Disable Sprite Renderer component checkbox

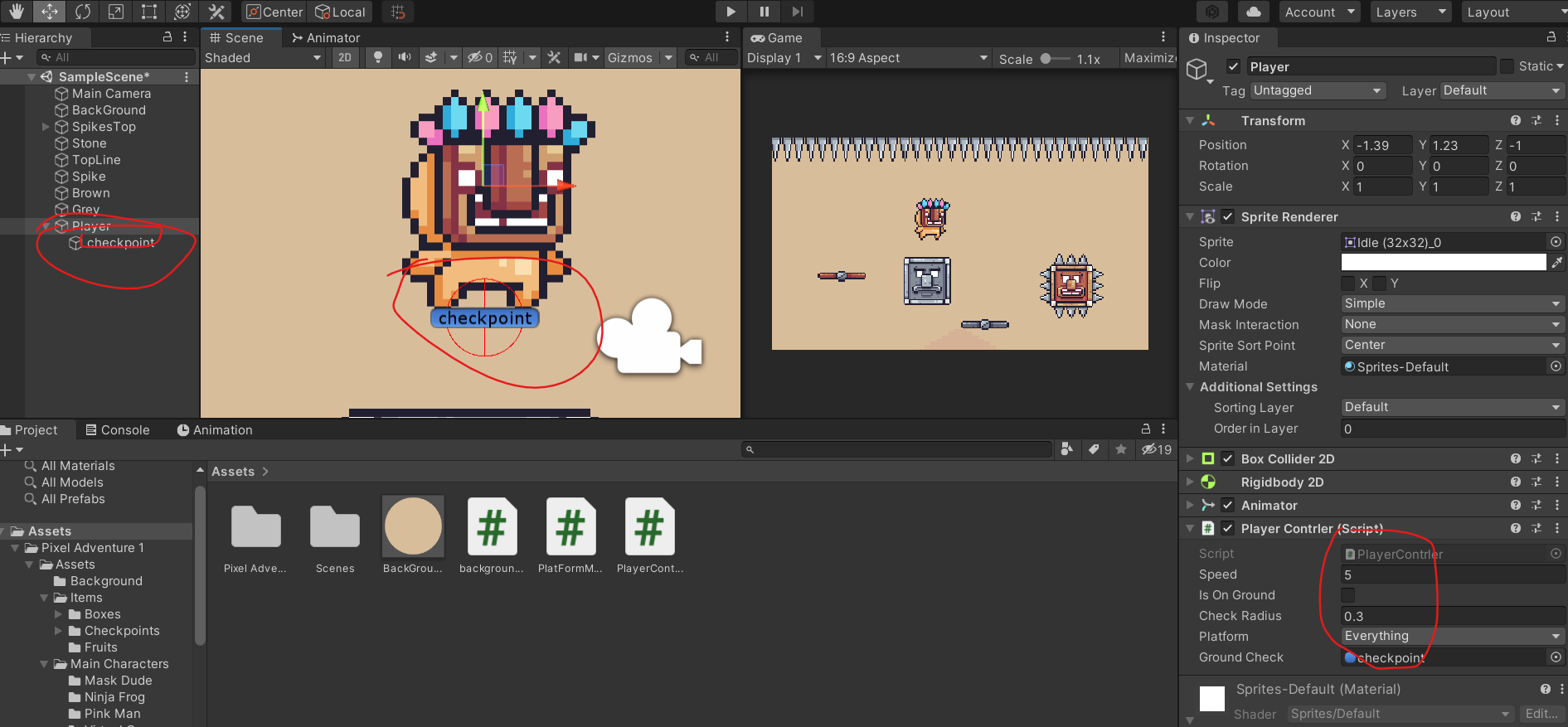click(1227, 216)
